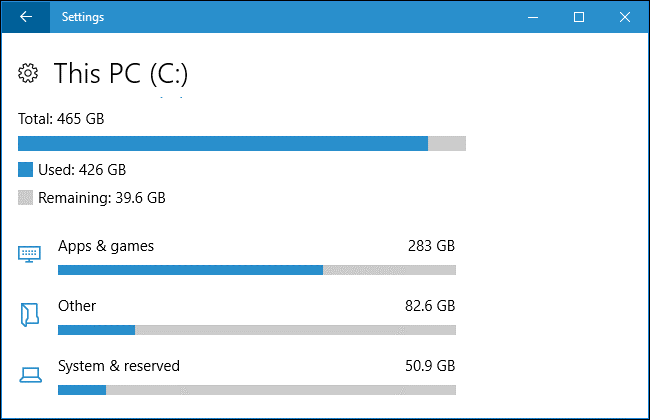Open the System & reserved category
650x420 pixels.
(119, 366)
